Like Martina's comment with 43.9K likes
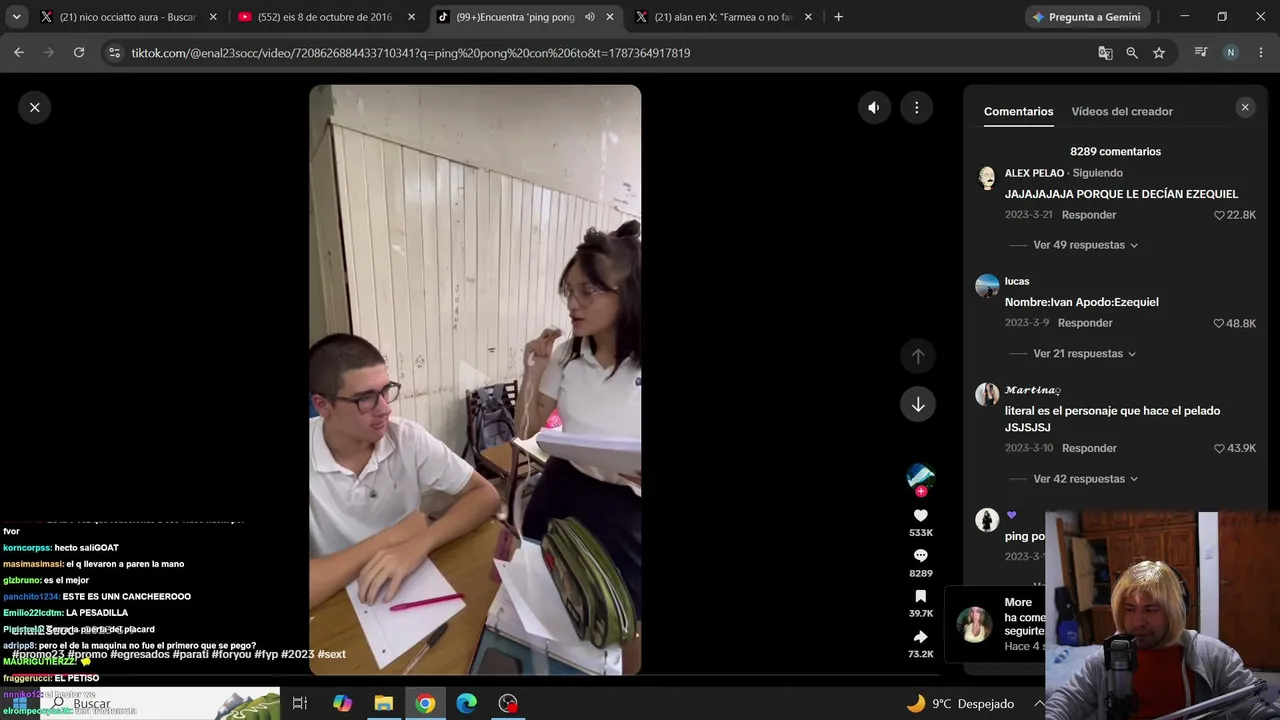The height and width of the screenshot is (720, 1280). tap(1219, 448)
